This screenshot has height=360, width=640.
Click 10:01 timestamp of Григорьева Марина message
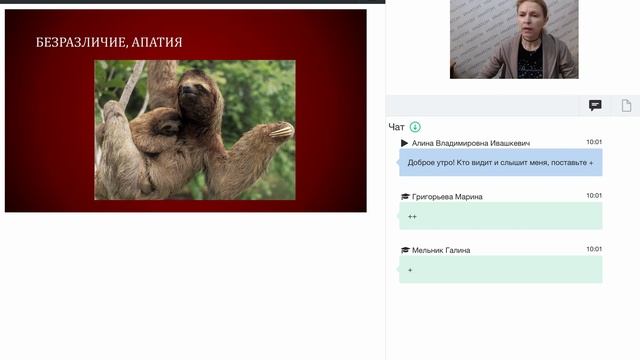[x=594, y=196]
